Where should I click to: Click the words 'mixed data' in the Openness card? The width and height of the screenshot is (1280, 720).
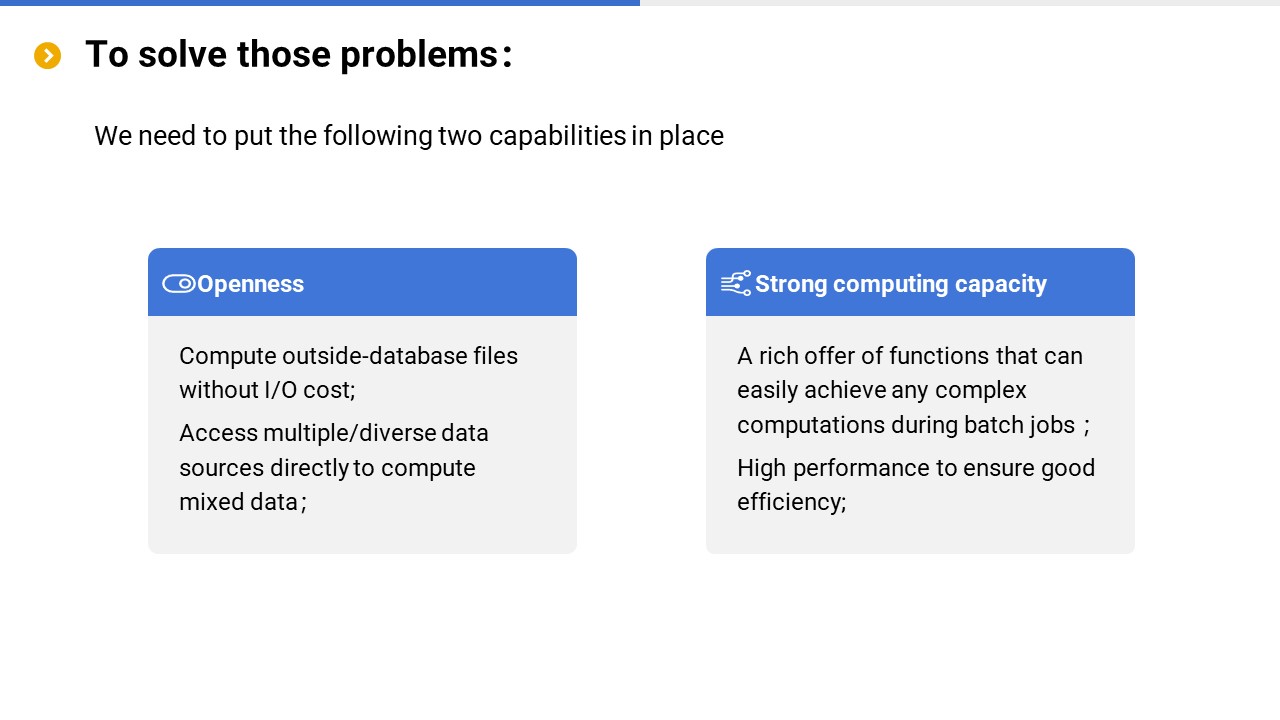238,502
